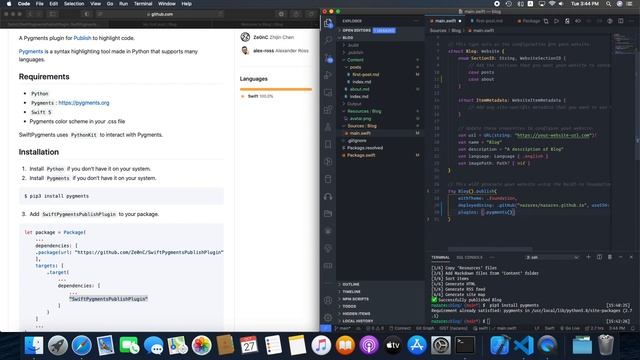This screenshot has height=360, width=640.
Task: Click the split terminal icon
Action: [x=599, y=257]
